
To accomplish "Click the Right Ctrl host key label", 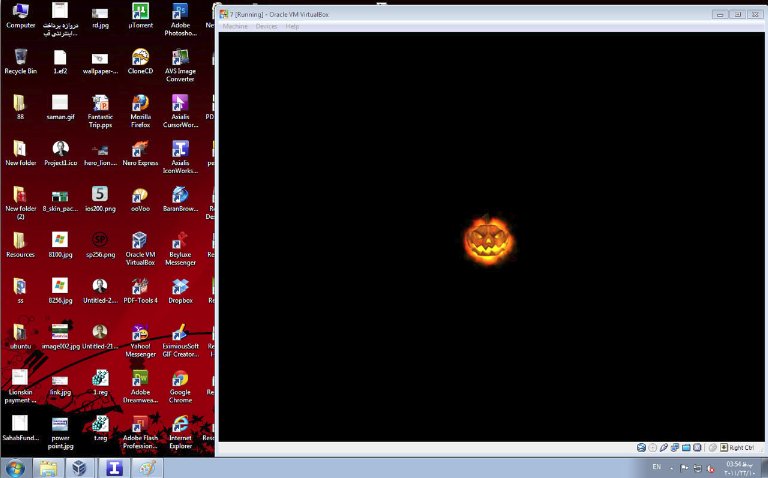I will (x=742, y=448).
